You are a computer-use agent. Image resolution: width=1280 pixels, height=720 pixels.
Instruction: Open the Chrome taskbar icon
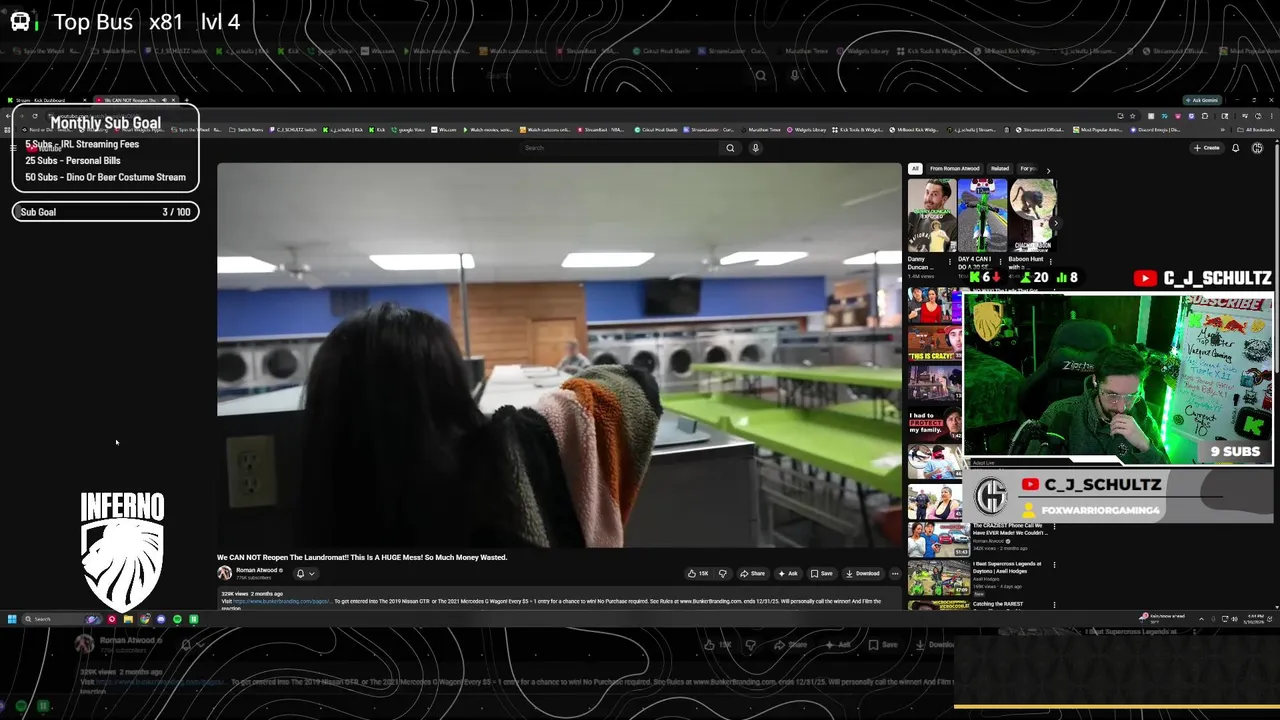point(145,619)
